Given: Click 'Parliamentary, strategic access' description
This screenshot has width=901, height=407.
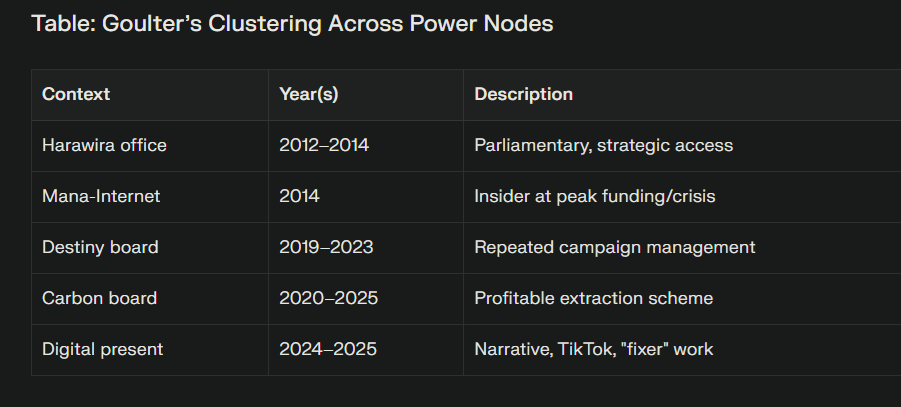Looking at the screenshot, I should [603, 145].
